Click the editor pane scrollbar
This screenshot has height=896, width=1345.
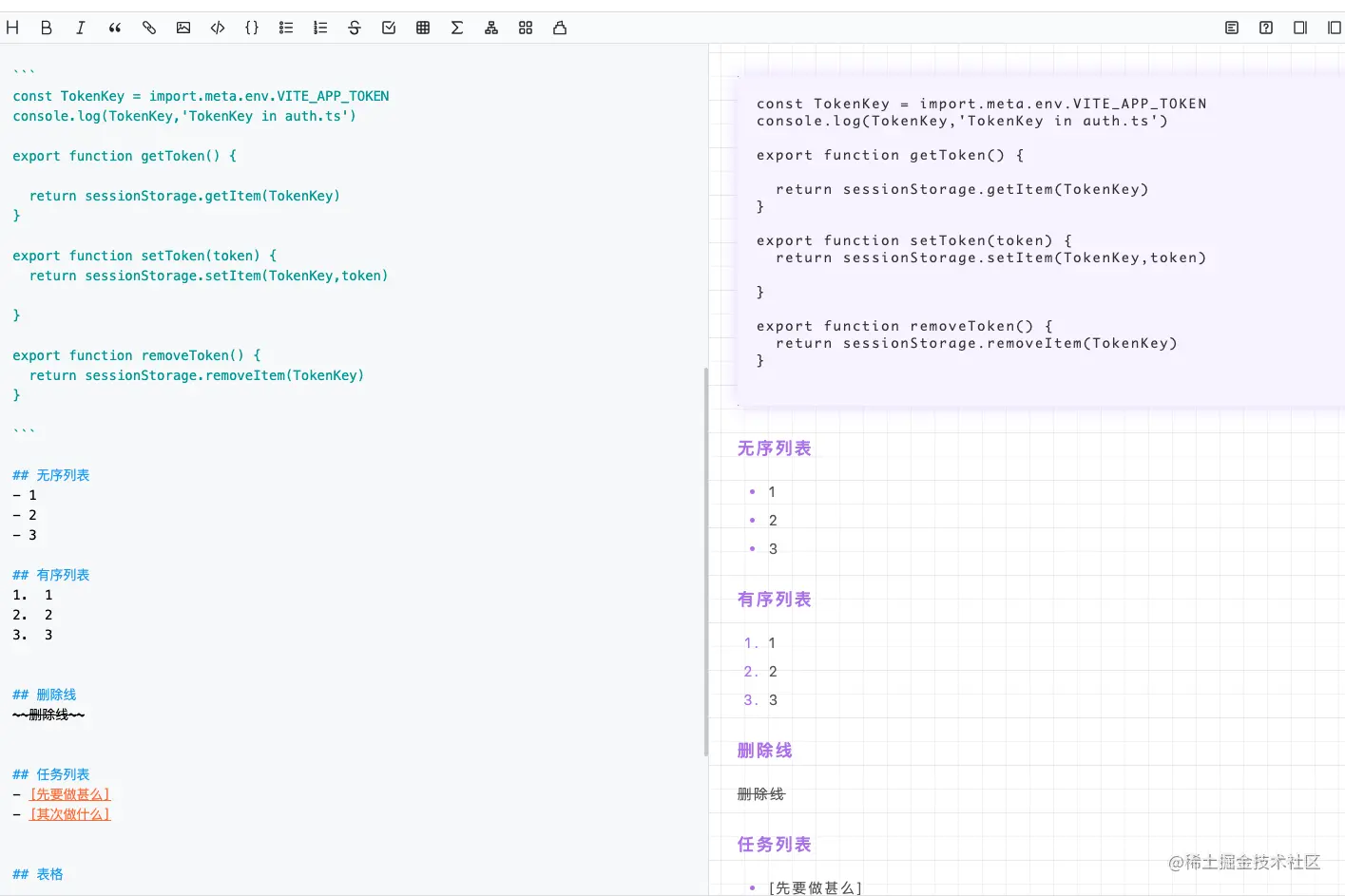705,561
